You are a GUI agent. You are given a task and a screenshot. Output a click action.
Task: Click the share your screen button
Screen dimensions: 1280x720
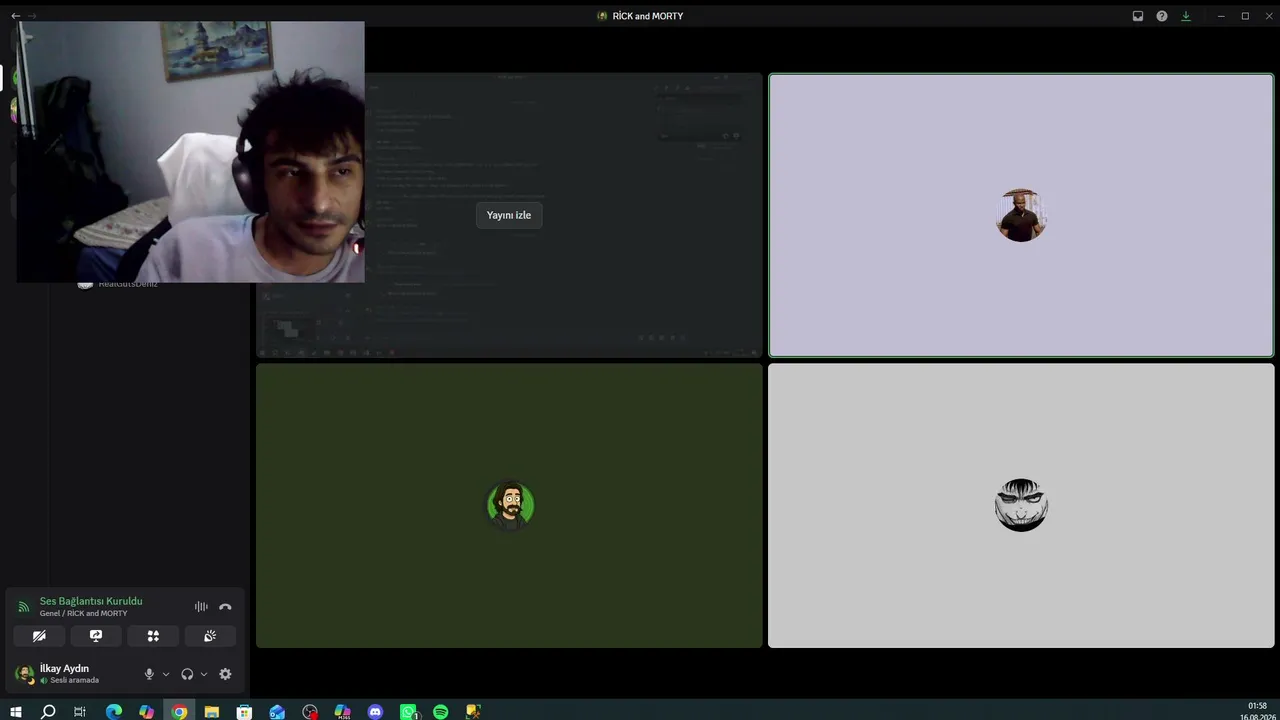(96, 636)
